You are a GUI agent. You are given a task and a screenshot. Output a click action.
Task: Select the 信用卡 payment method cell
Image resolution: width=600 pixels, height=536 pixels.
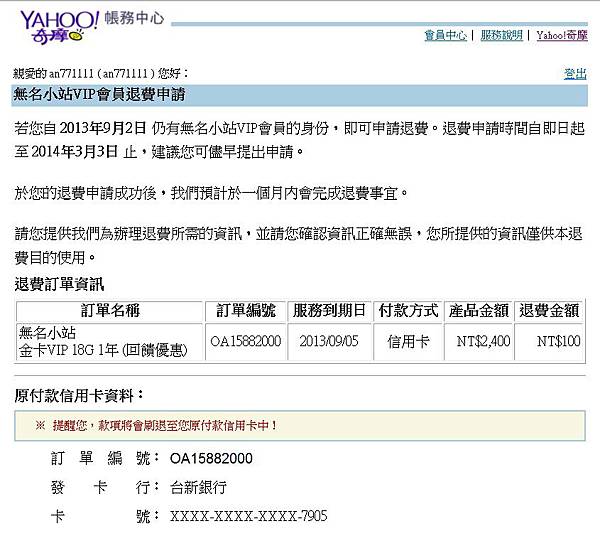pyautogui.click(x=408, y=341)
